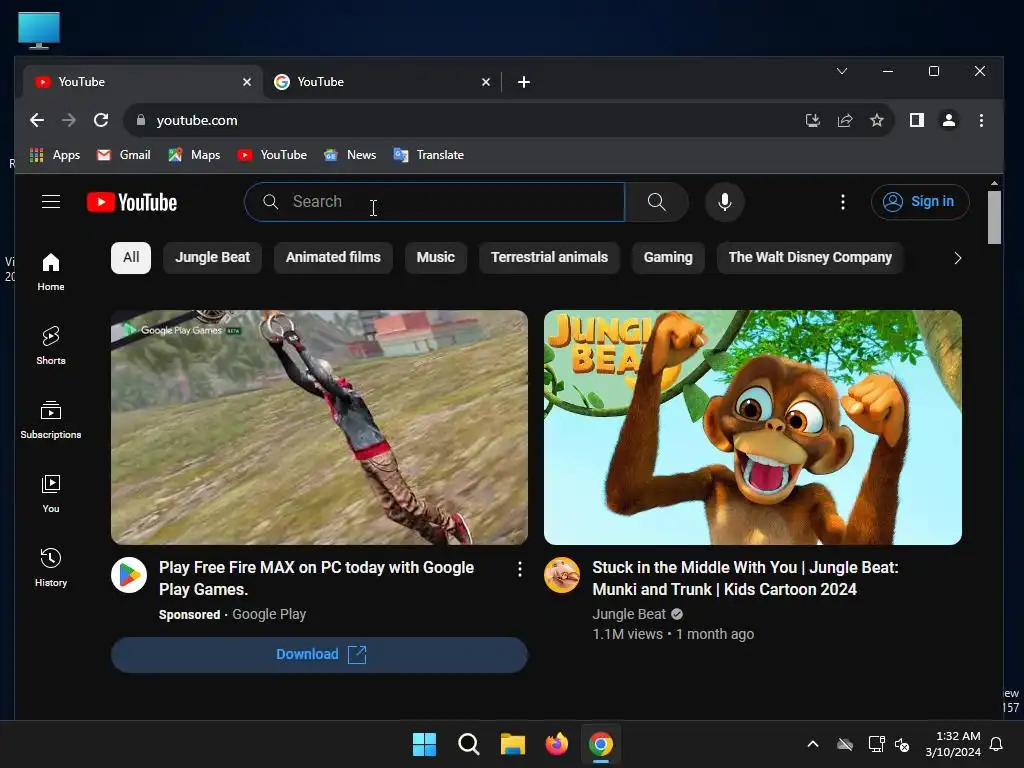Switch to the second YouTube tab with Google icon
The width and height of the screenshot is (1024, 768).
pyautogui.click(x=383, y=82)
